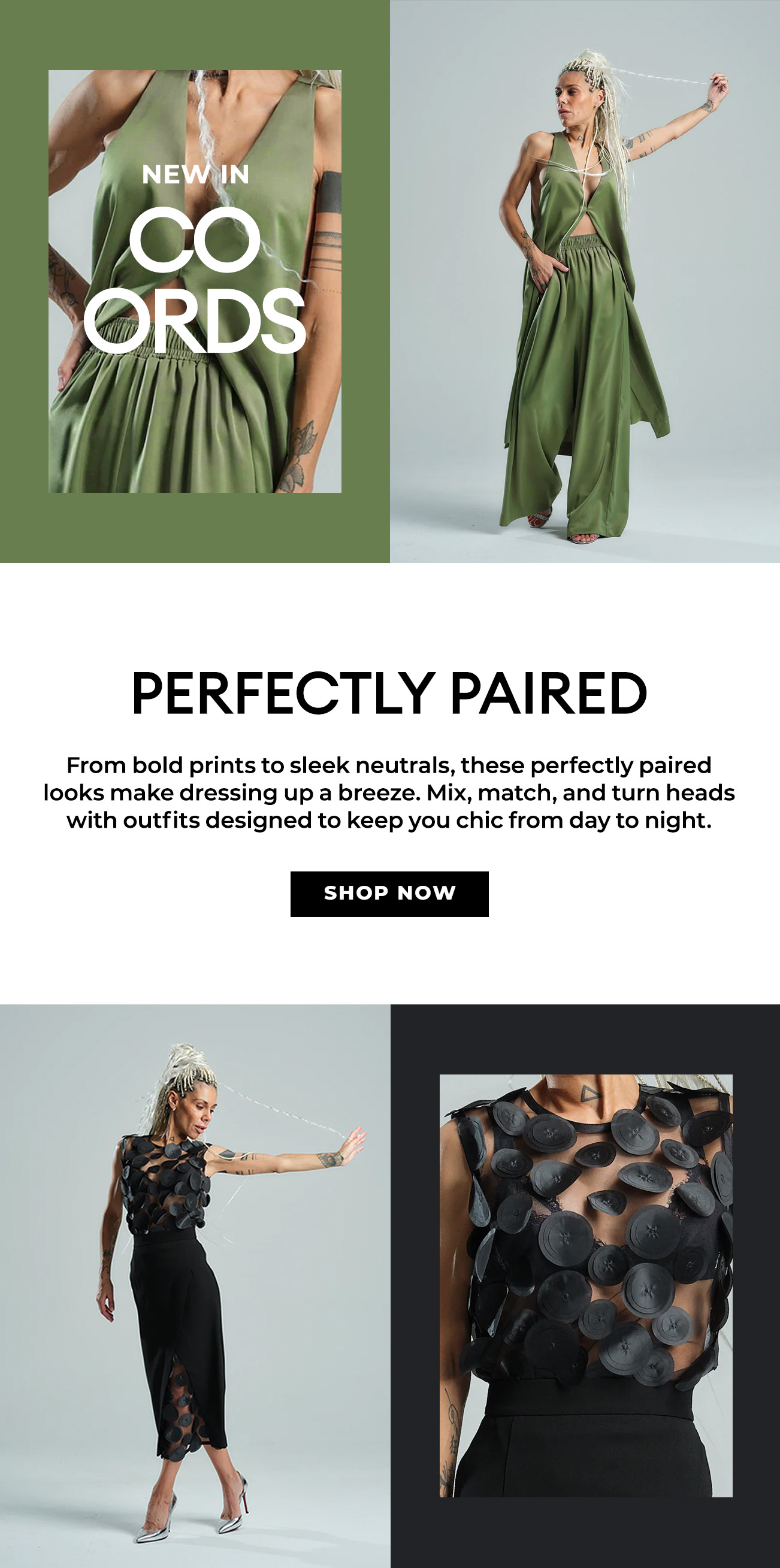Open the green vest close-up image

[195, 281]
